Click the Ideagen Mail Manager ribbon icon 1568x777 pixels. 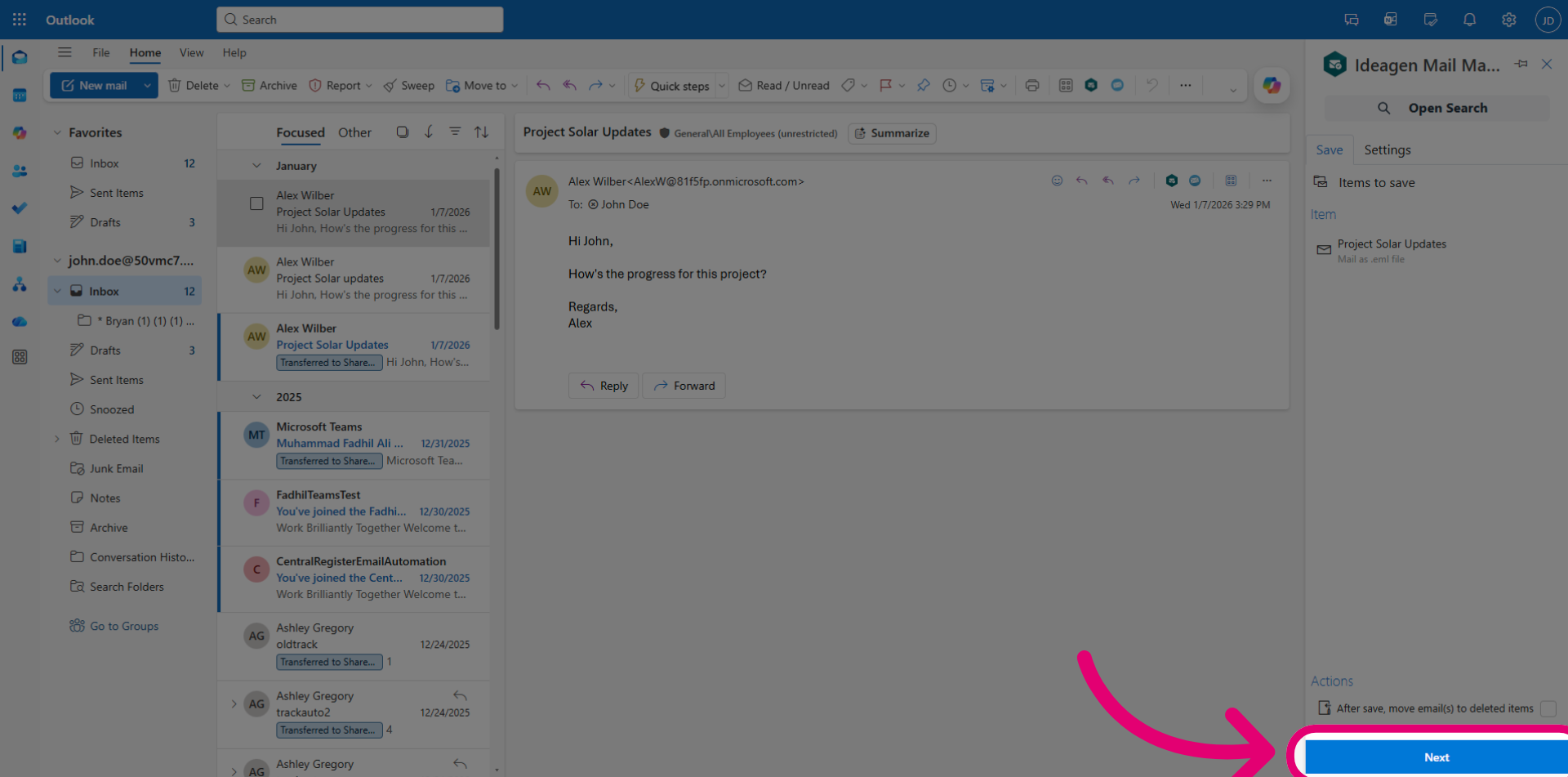click(x=1091, y=85)
